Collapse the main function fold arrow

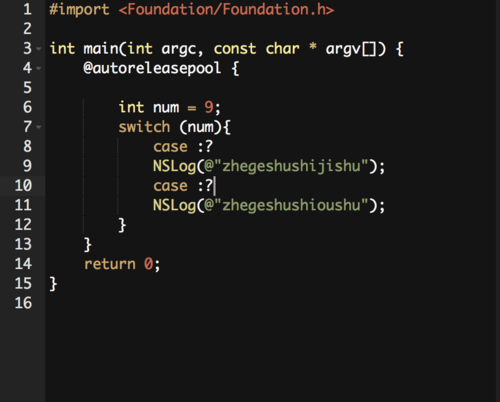pyautogui.click(x=39, y=49)
